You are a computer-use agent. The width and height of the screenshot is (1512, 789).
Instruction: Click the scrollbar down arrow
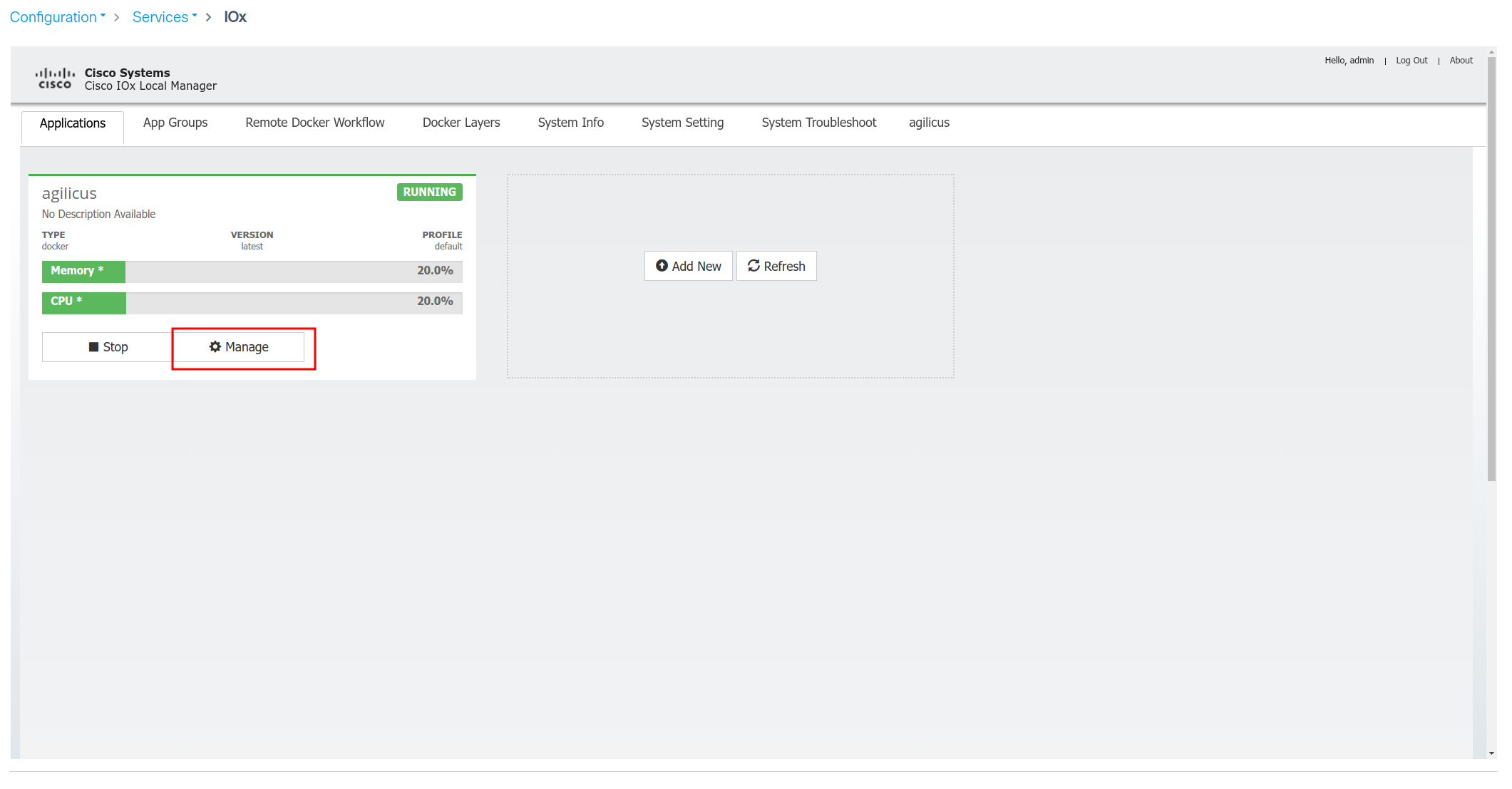pyautogui.click(x=1491, y=753)
